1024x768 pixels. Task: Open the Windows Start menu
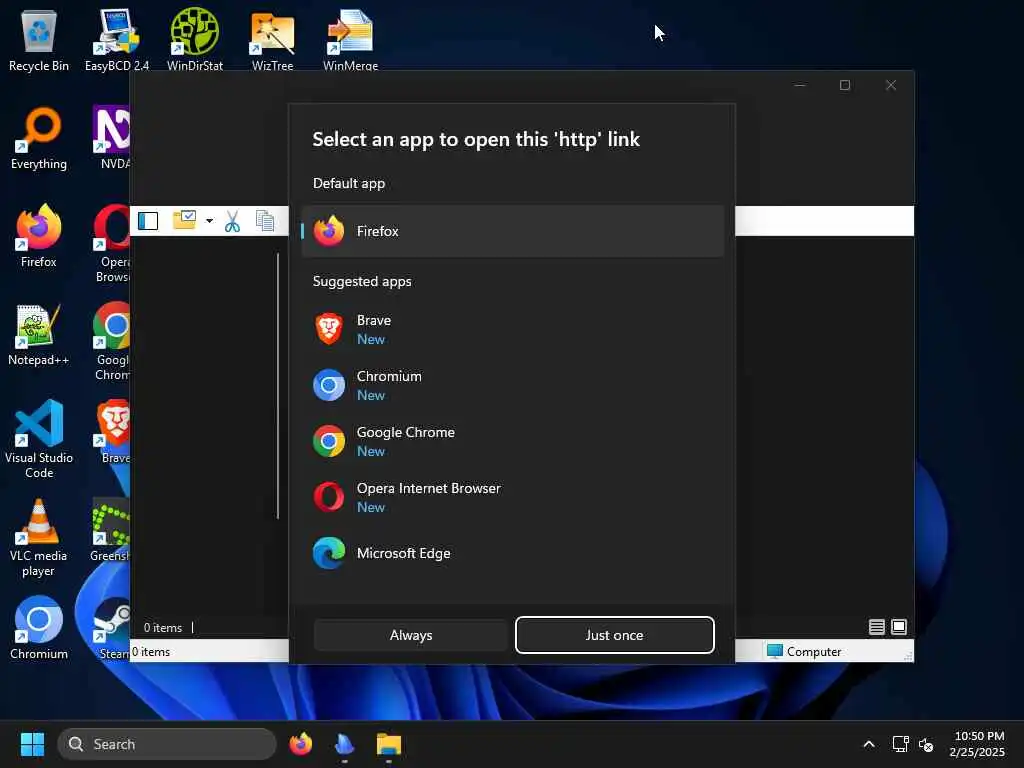(x=32, y=744)
